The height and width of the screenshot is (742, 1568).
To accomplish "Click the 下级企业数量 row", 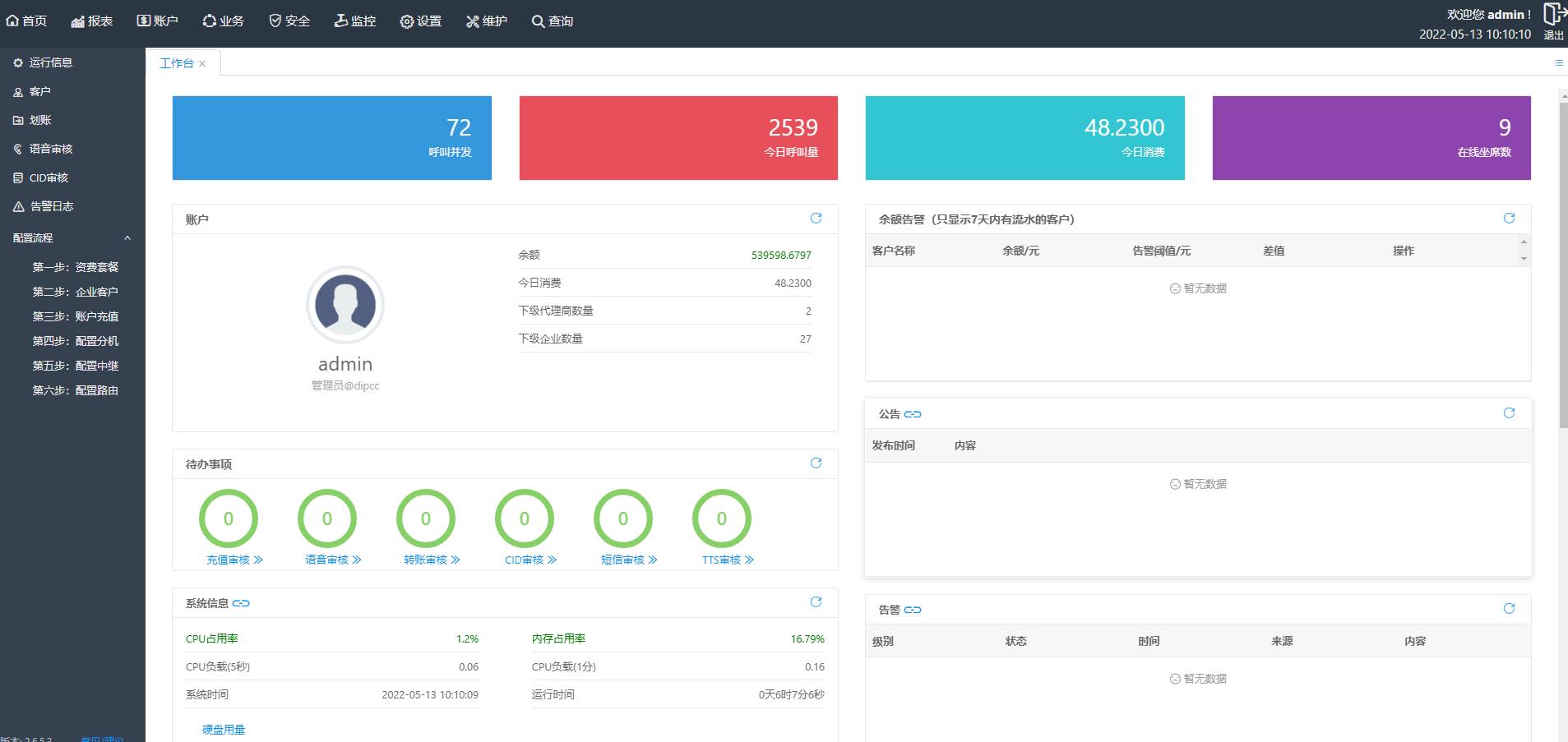I will click(x=664, y=339).
